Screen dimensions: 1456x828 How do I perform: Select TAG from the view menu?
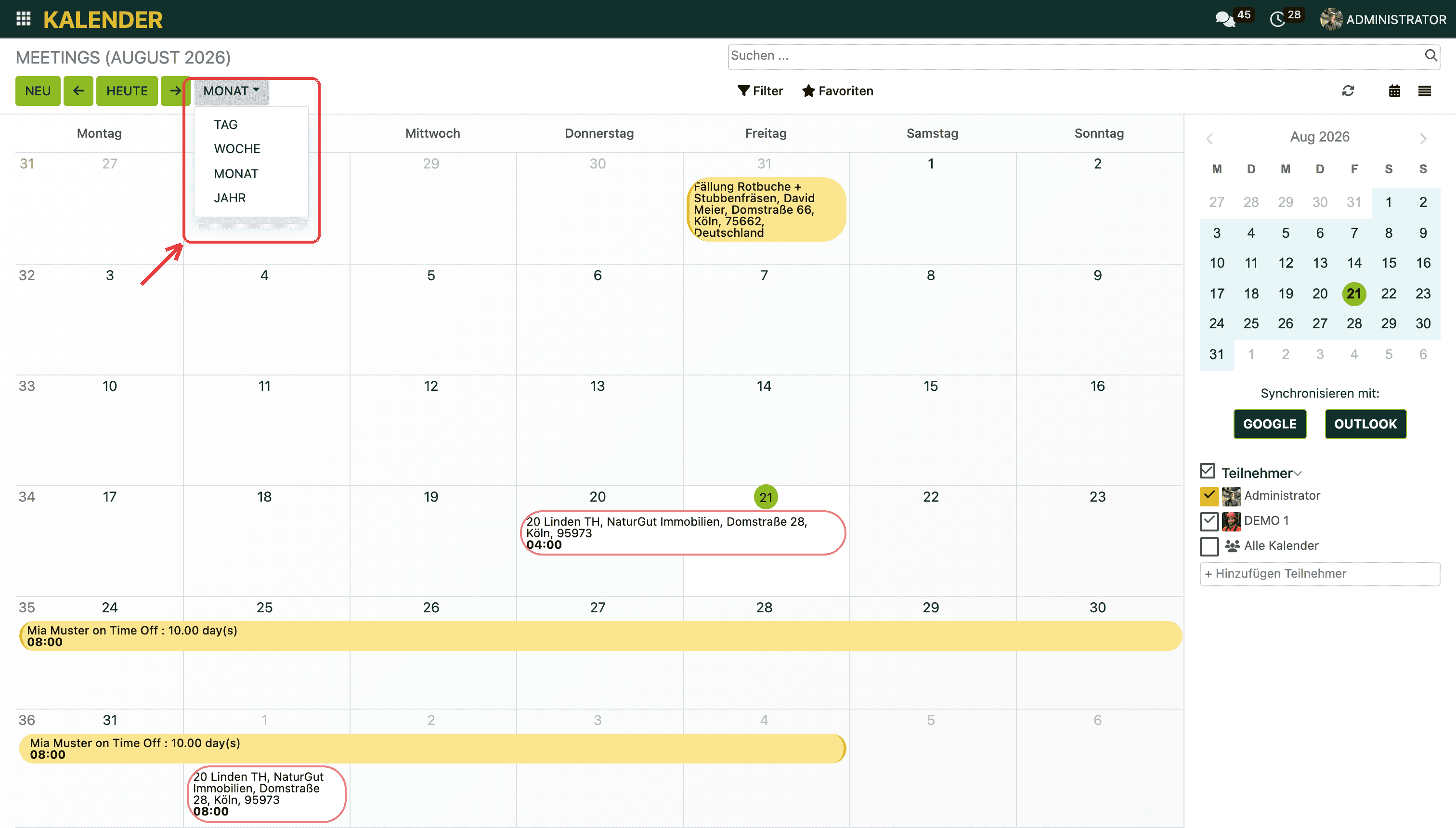coord(226,125)
